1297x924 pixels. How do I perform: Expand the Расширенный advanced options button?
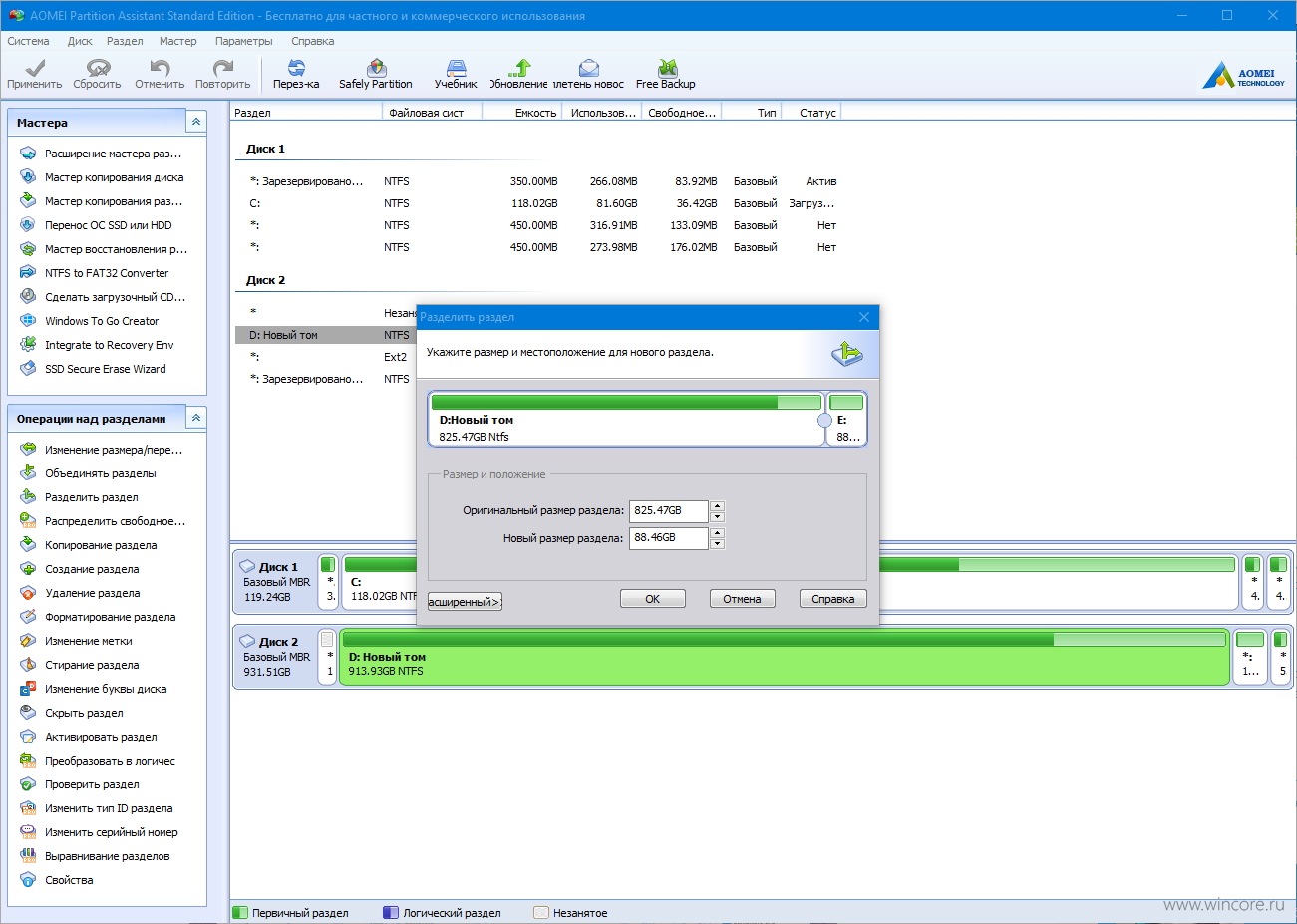coord(465,601)
